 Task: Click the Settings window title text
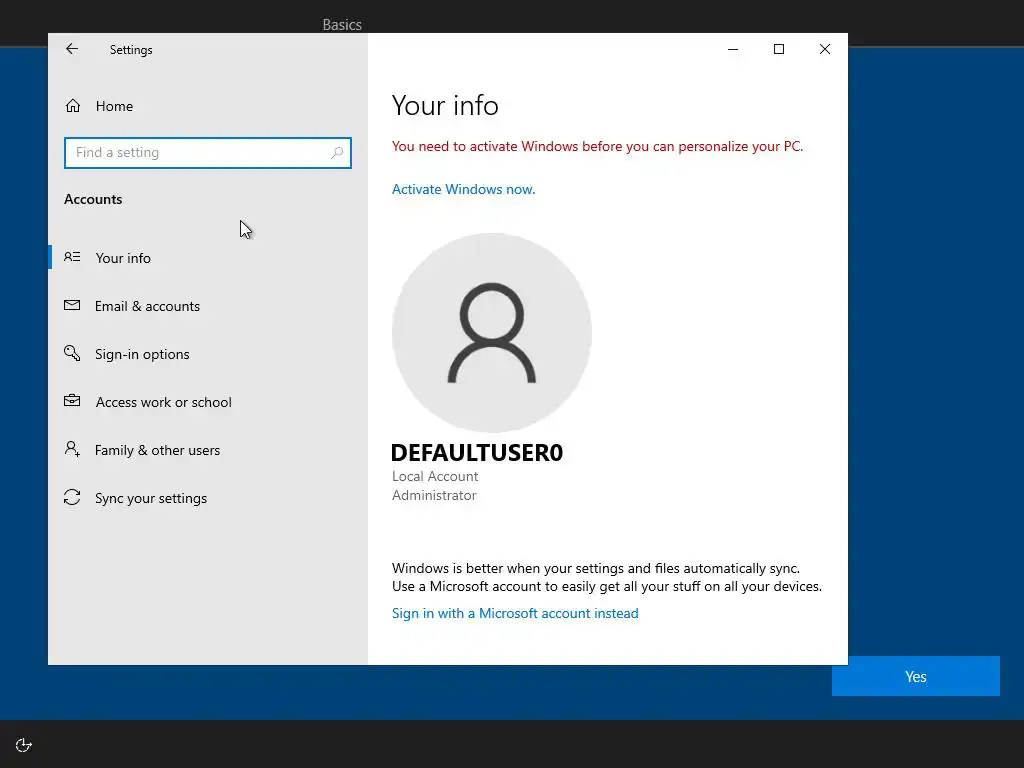131,50
